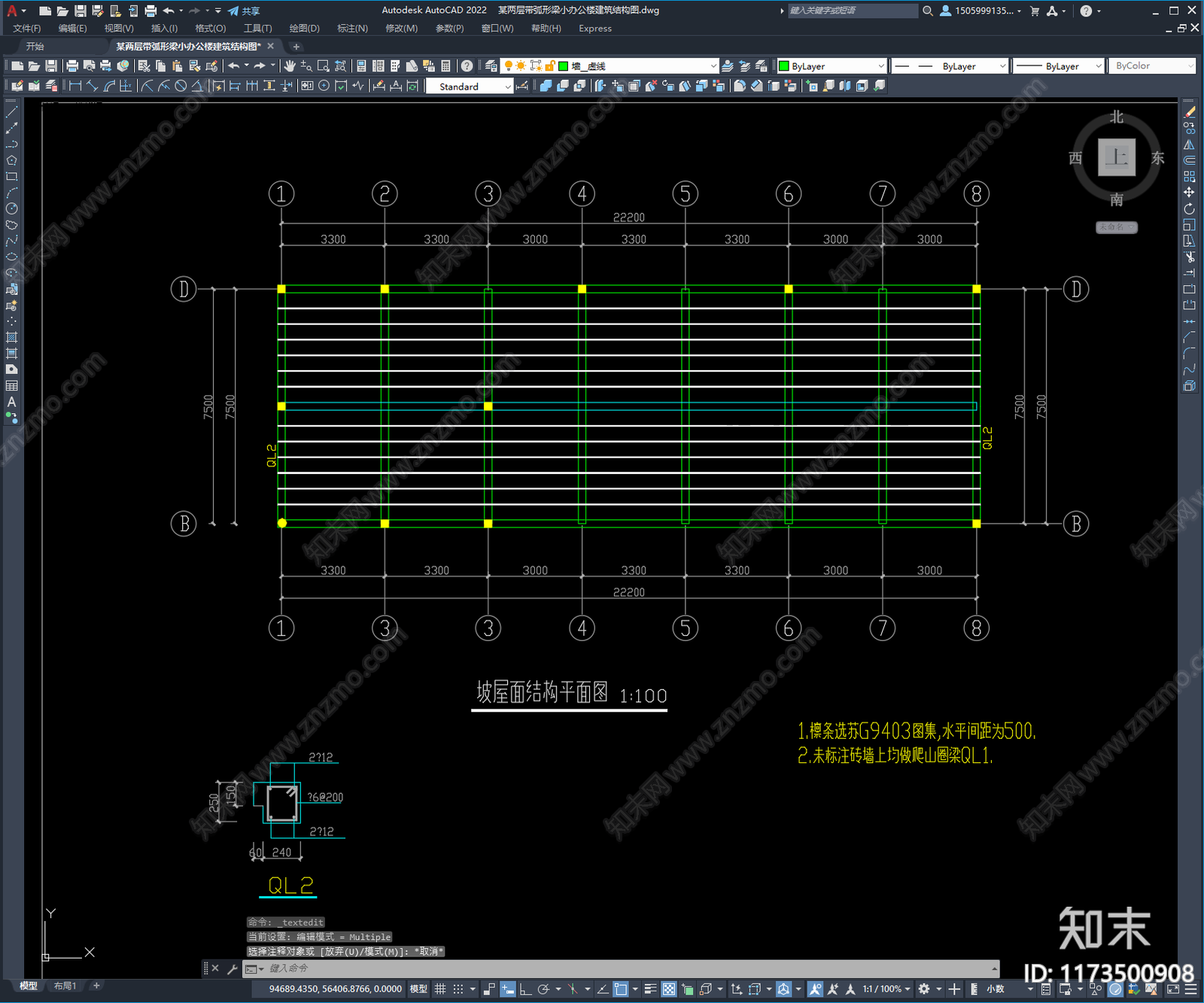Click the new drawing tab plus button

tap(296, 46)
